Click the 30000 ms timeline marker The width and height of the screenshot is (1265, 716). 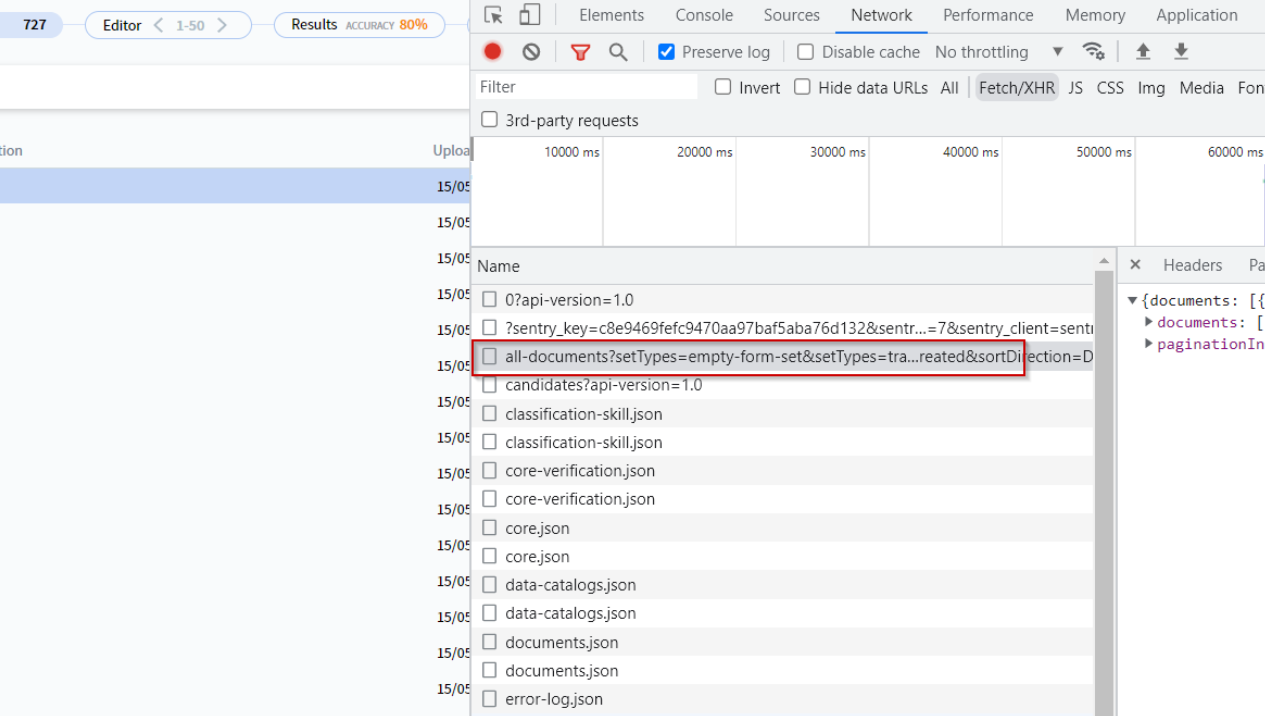pyautogui.click(x=838, y=152)
